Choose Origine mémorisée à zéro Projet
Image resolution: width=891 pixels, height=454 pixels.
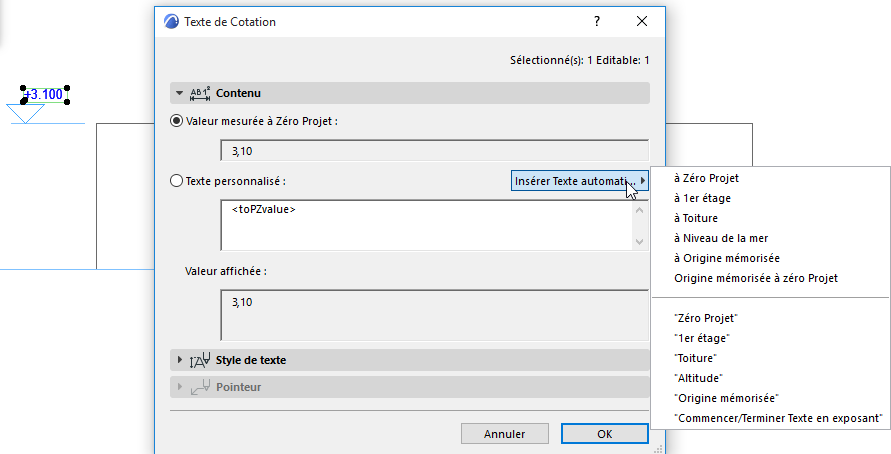click(756, 278)
